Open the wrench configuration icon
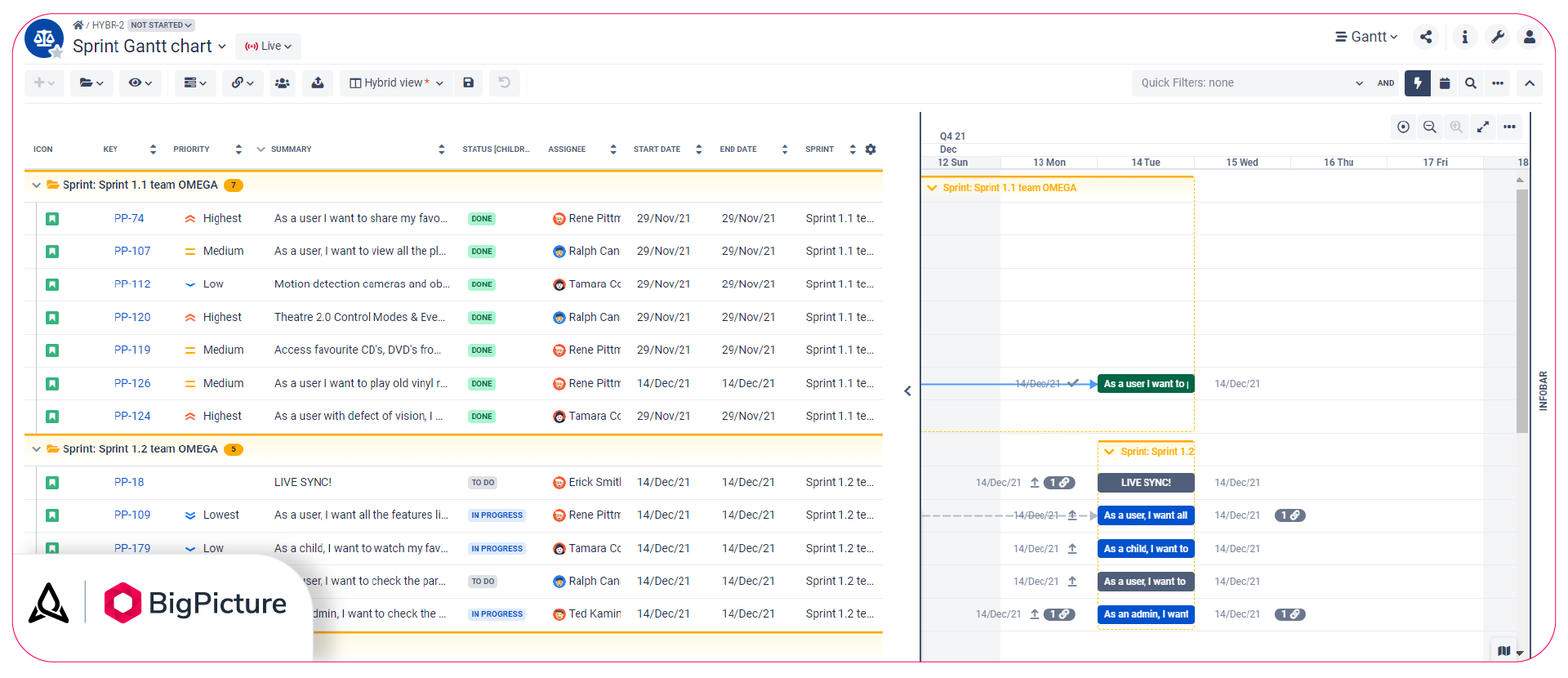 (x=1498, y=37)
